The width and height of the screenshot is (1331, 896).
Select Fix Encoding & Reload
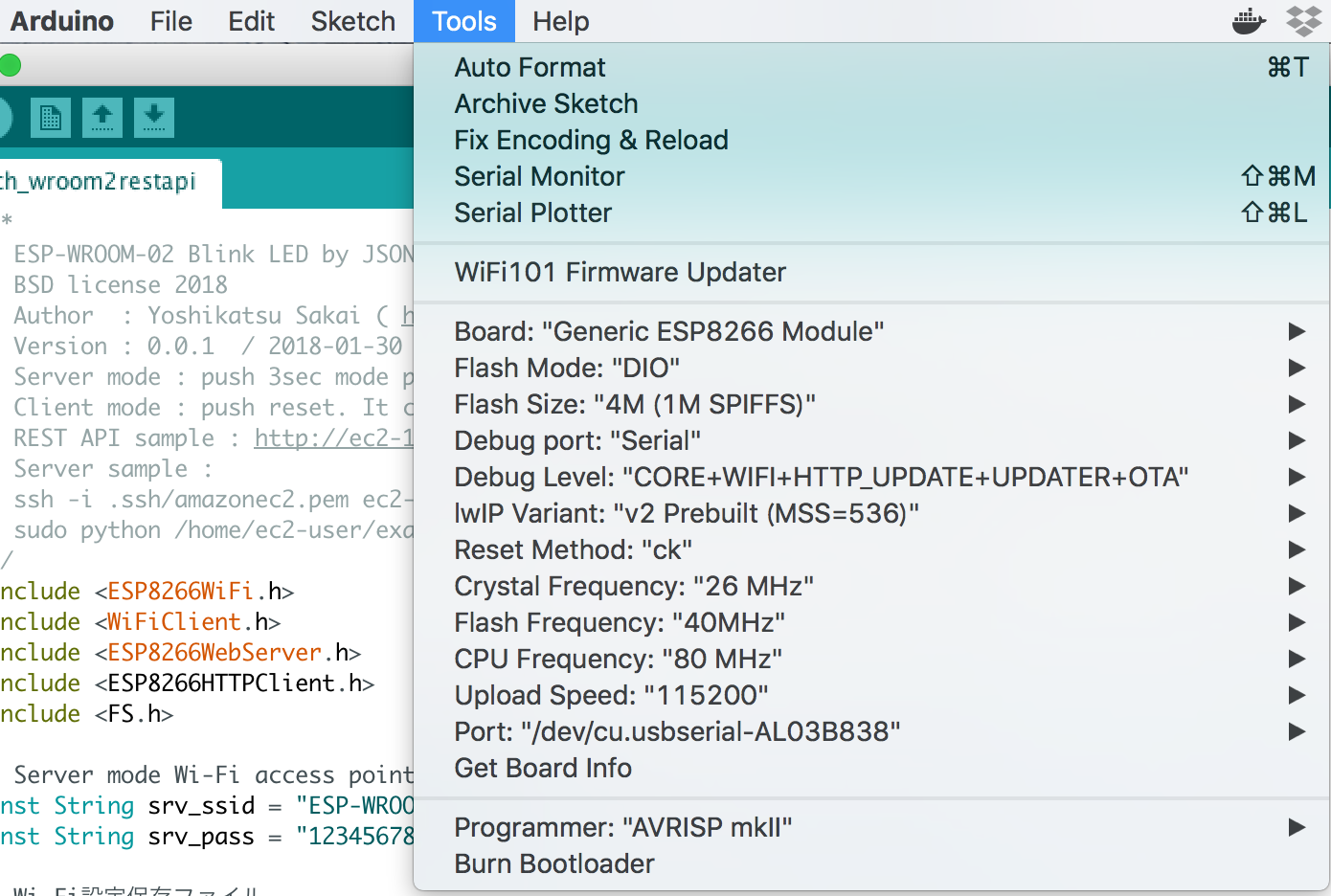click(871, 140)
